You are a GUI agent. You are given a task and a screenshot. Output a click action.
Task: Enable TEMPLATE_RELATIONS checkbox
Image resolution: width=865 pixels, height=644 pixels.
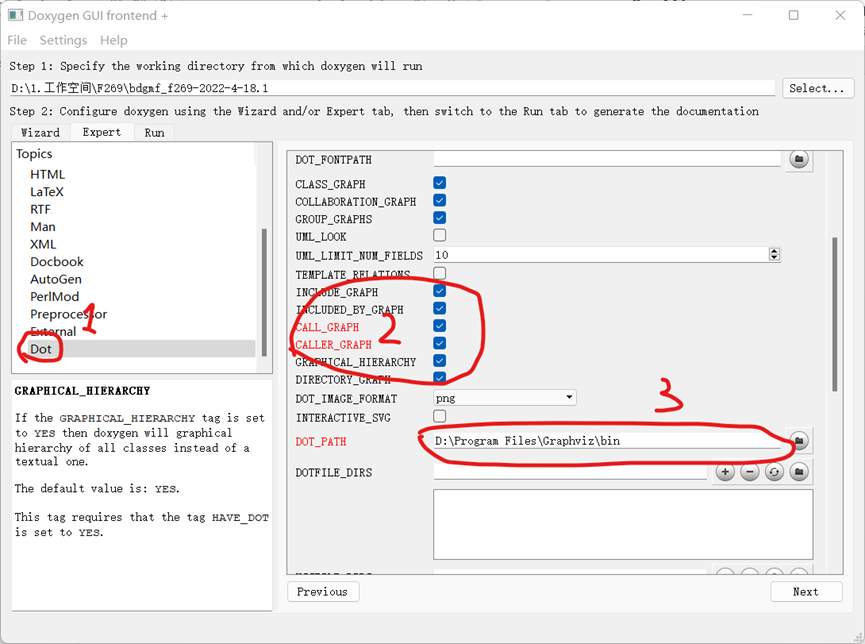pos(440,273)
